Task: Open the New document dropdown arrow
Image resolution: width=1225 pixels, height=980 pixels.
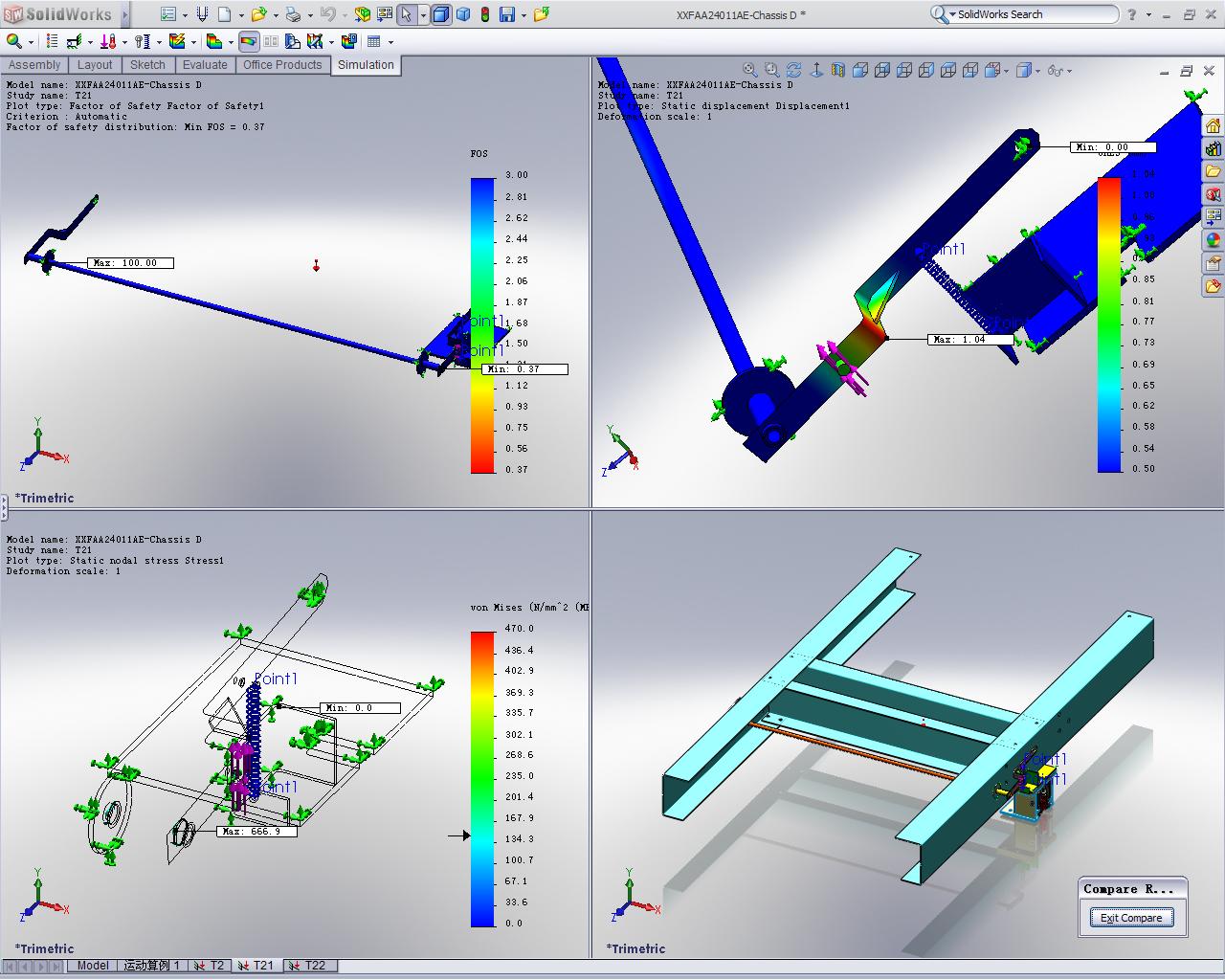Action: (240, 15)
